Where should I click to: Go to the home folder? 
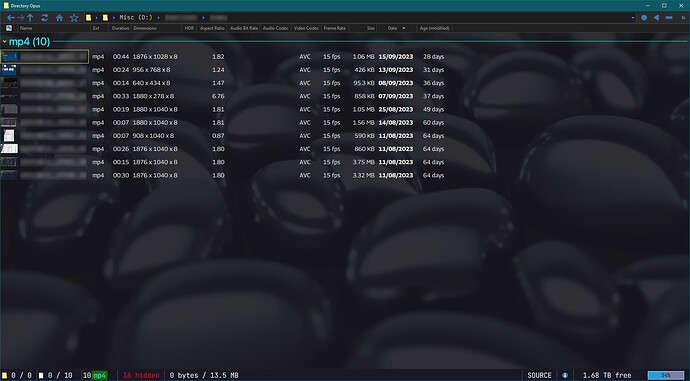pyautogui.click(x=59, y=18)
